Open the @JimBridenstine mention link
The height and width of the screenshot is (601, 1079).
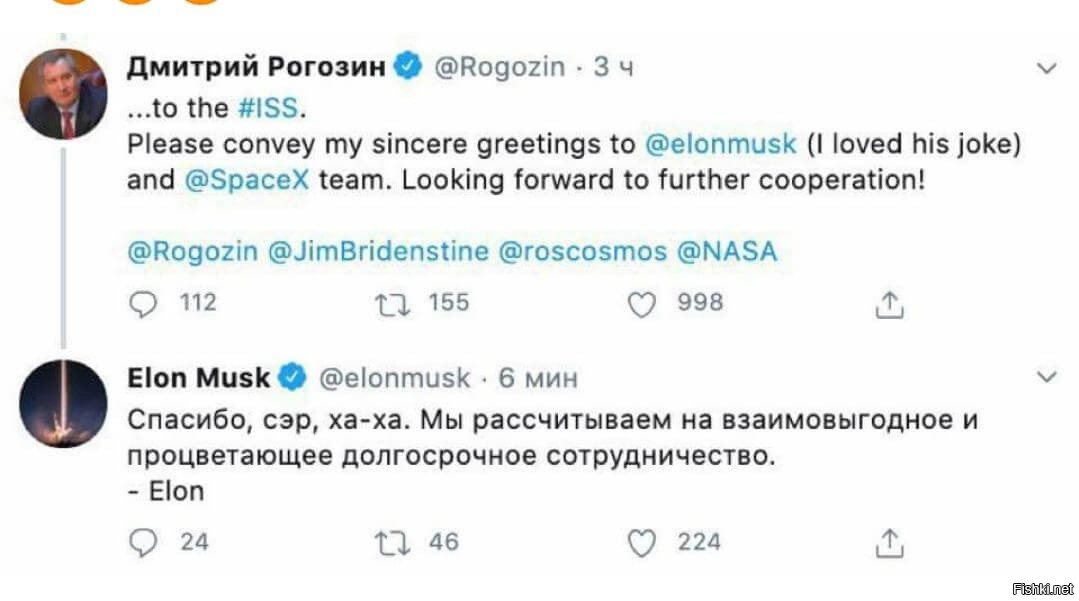pyautogui.click(x=379, y=251)
